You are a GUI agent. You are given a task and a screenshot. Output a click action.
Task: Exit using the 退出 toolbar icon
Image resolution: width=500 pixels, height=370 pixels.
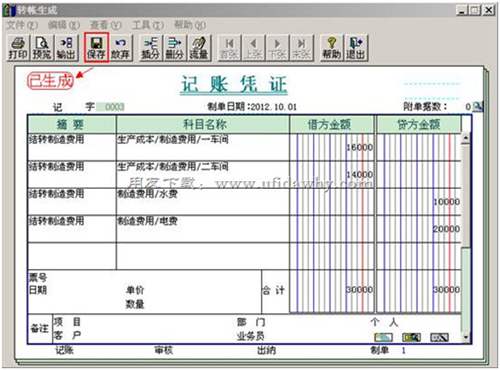(355, 48)
